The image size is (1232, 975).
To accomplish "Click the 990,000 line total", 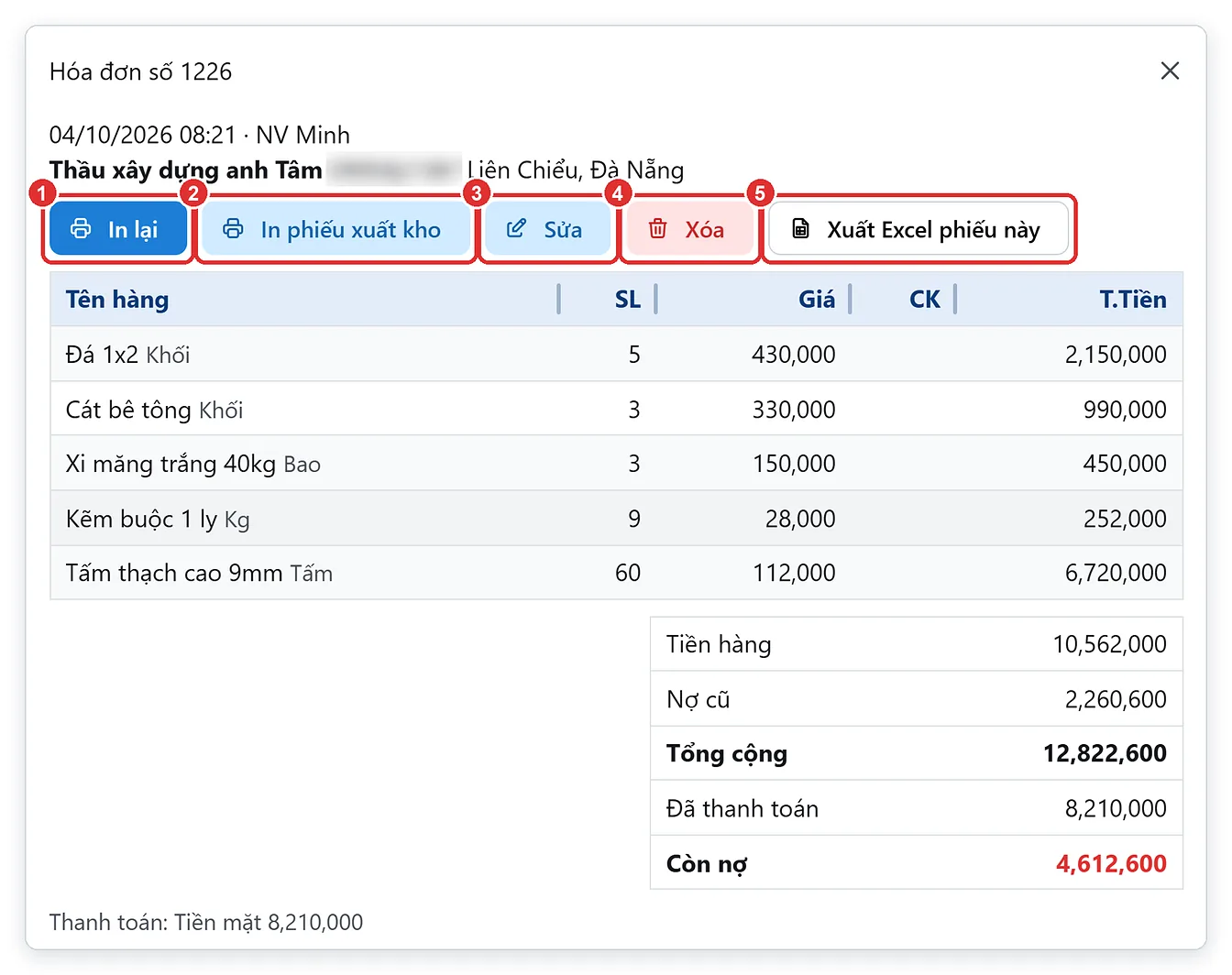I will [1125, 410].
